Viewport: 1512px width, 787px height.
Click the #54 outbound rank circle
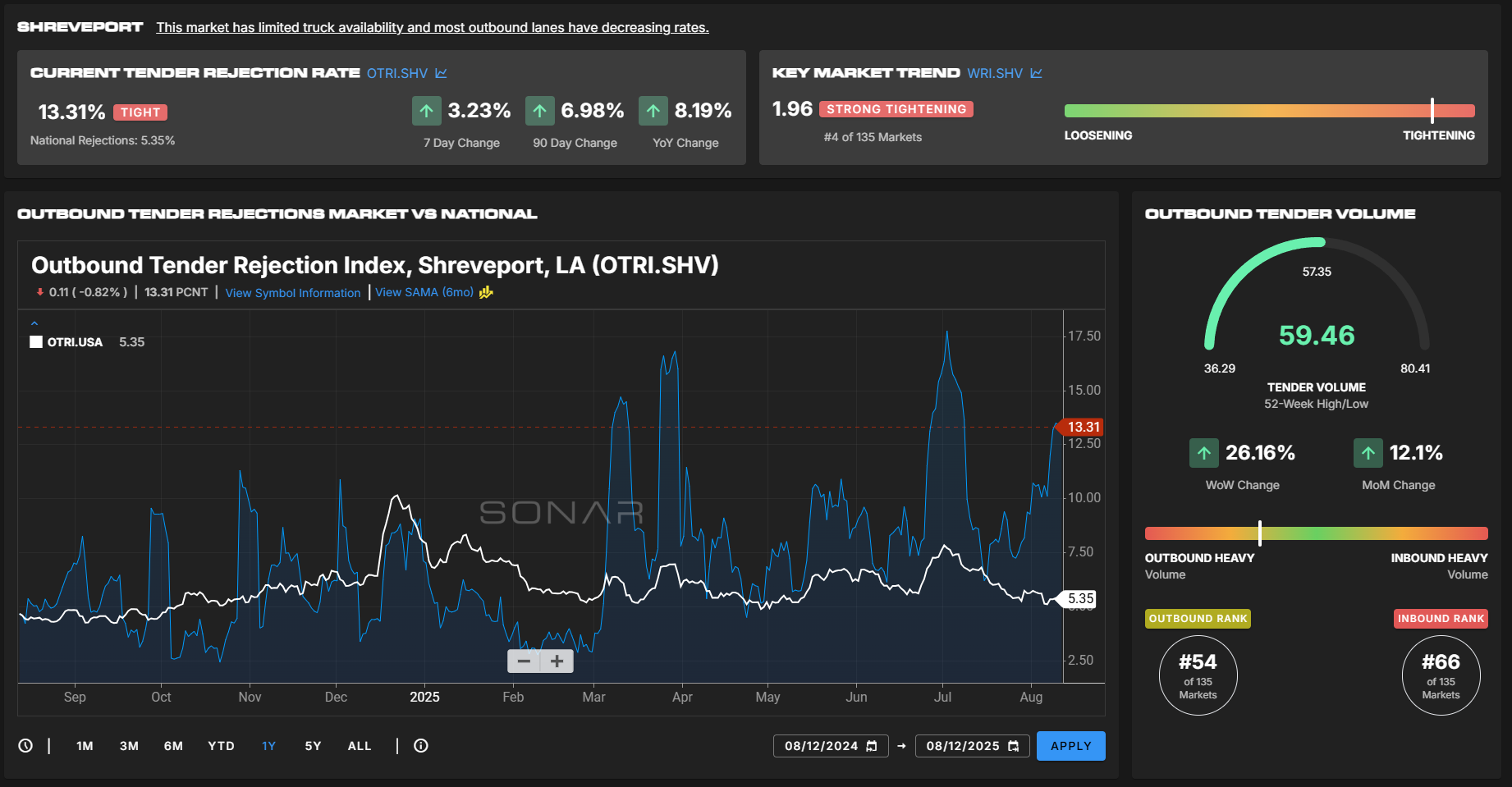tap(1198, 675)
